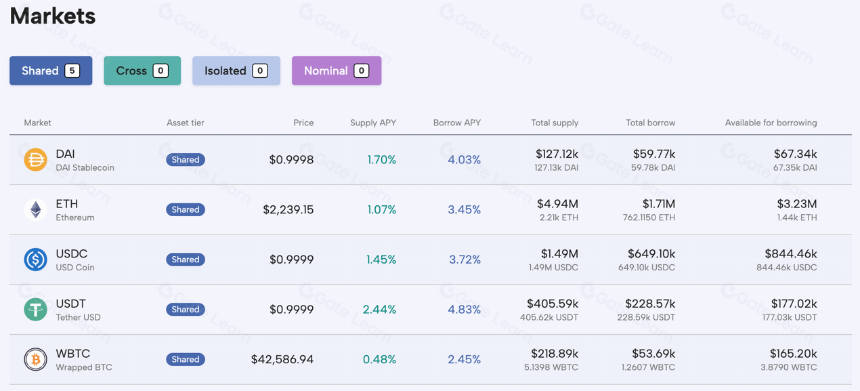860x391 pixels.
Task: Open the DAI market name
Action: (65, 154)
